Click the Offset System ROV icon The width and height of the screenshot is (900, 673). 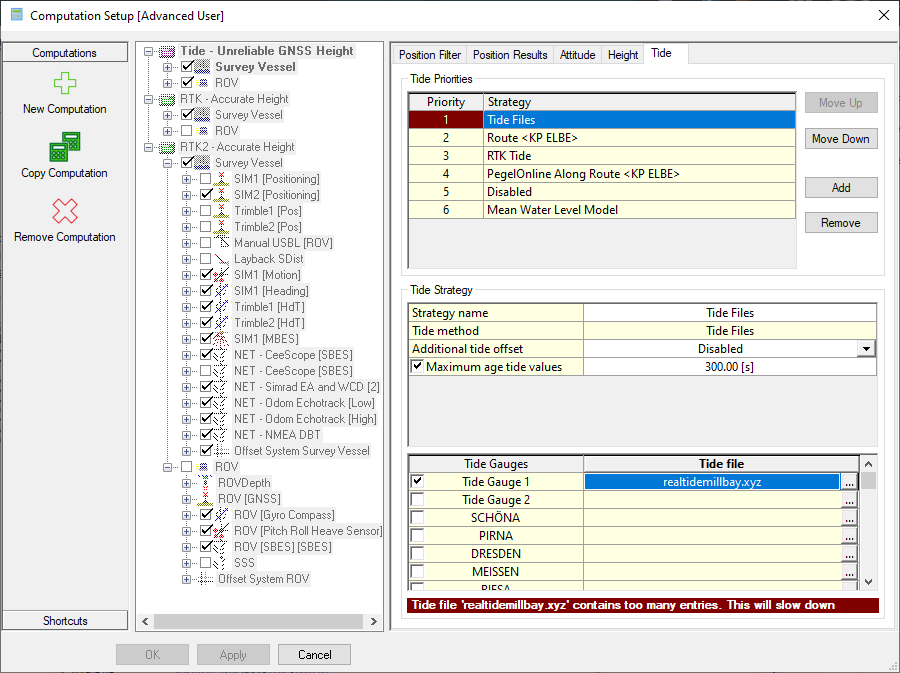click(206, 579)
